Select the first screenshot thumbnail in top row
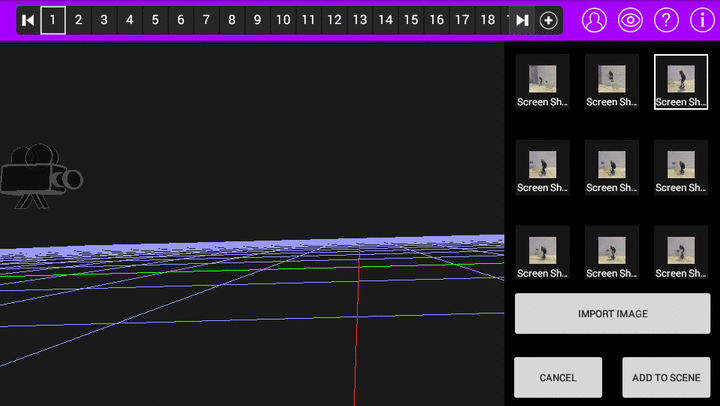720x406 pixels. tap(542, 81)
